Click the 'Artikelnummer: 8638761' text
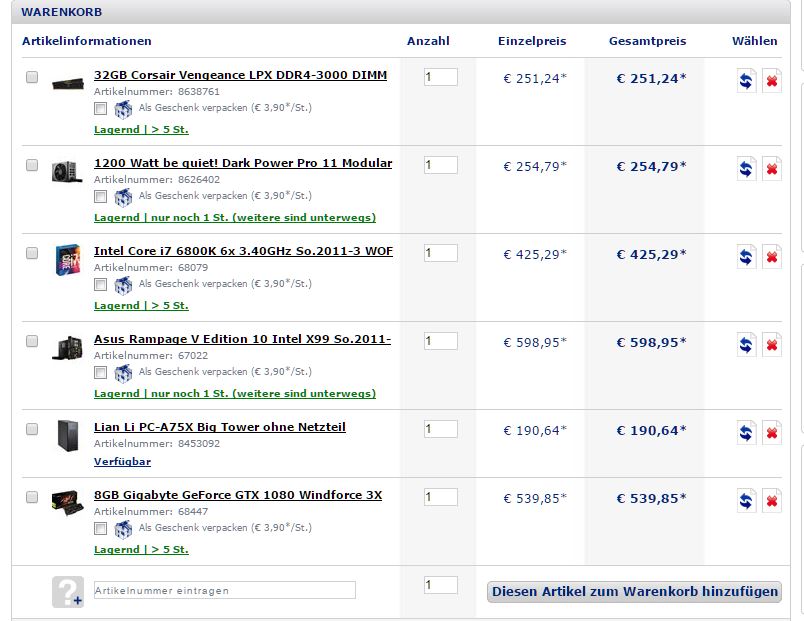Viewport: 804px width, 621px height. [x=157, y=92]
